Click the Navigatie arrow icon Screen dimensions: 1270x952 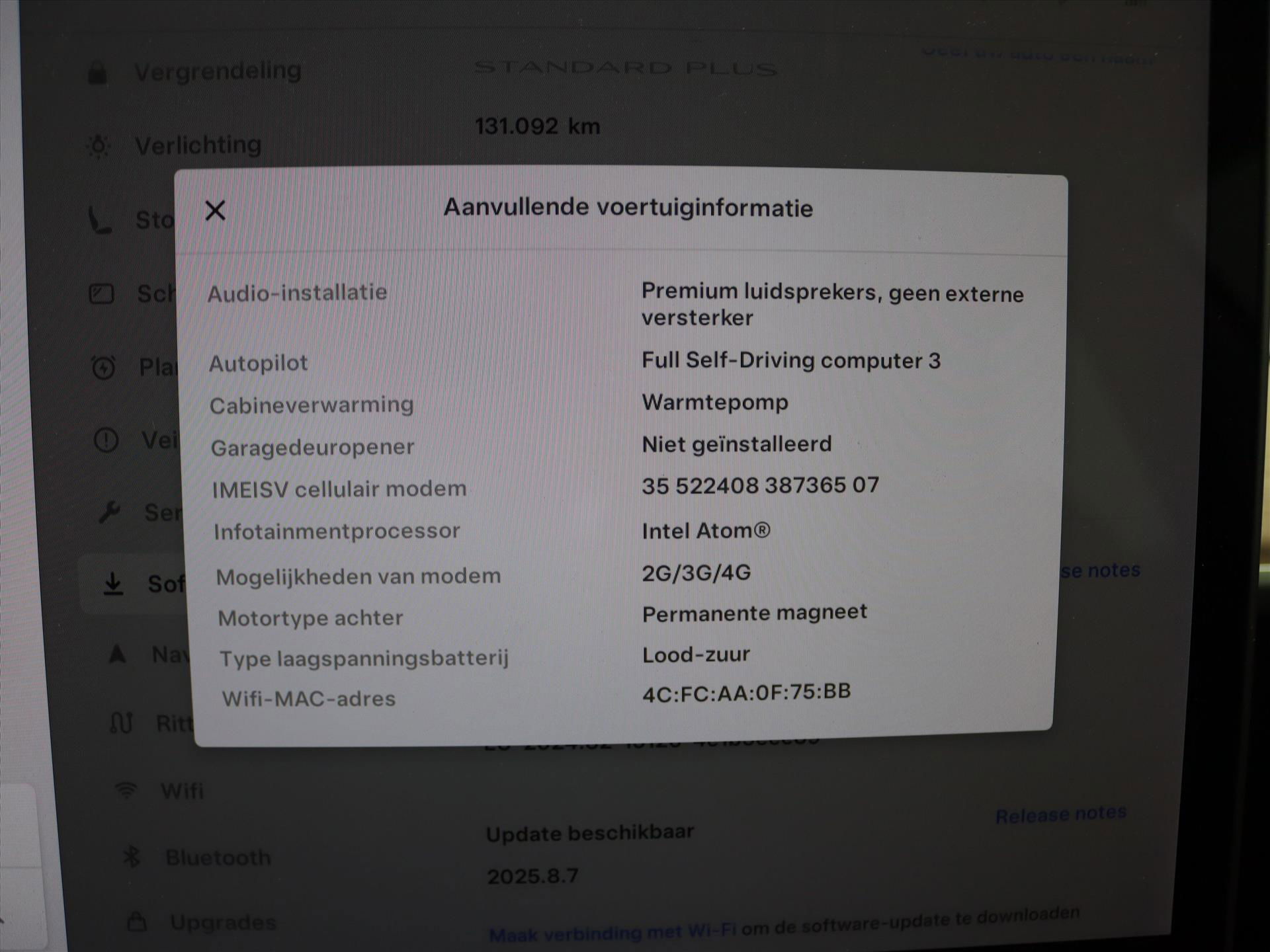point(117,654)
